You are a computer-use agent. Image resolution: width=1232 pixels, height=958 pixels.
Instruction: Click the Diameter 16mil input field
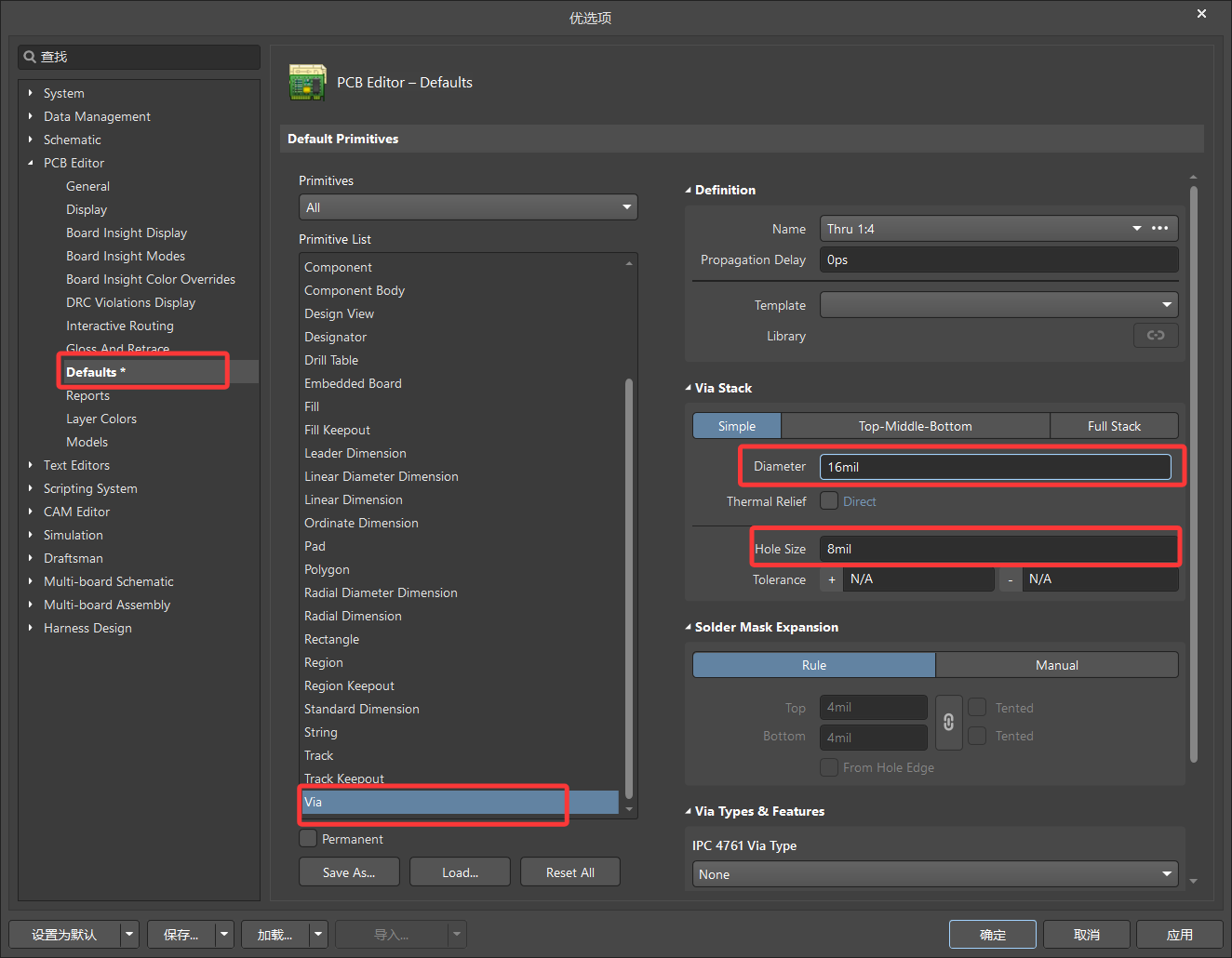[x=996, y=467]
